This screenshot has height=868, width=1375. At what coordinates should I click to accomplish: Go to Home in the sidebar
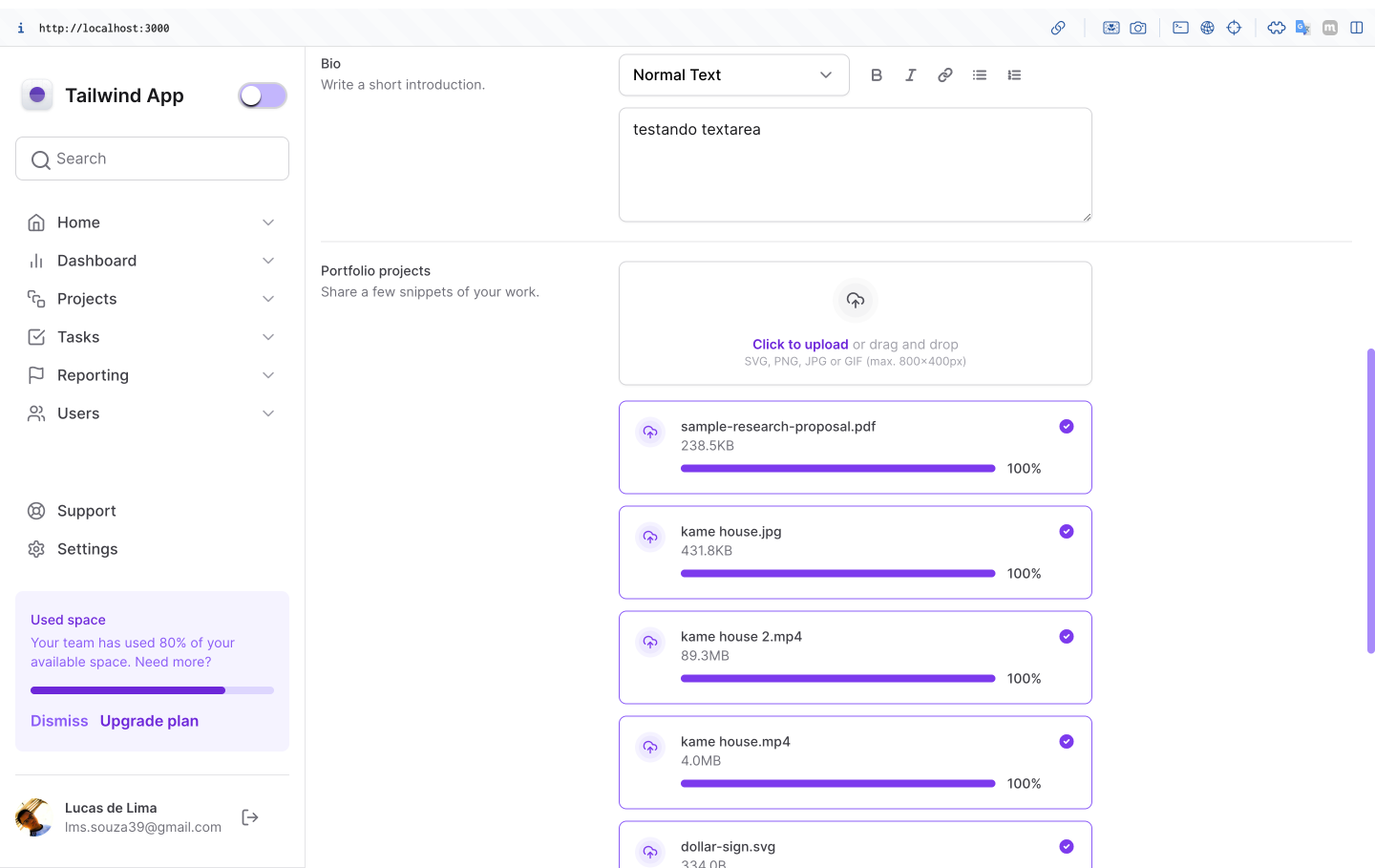78,222
